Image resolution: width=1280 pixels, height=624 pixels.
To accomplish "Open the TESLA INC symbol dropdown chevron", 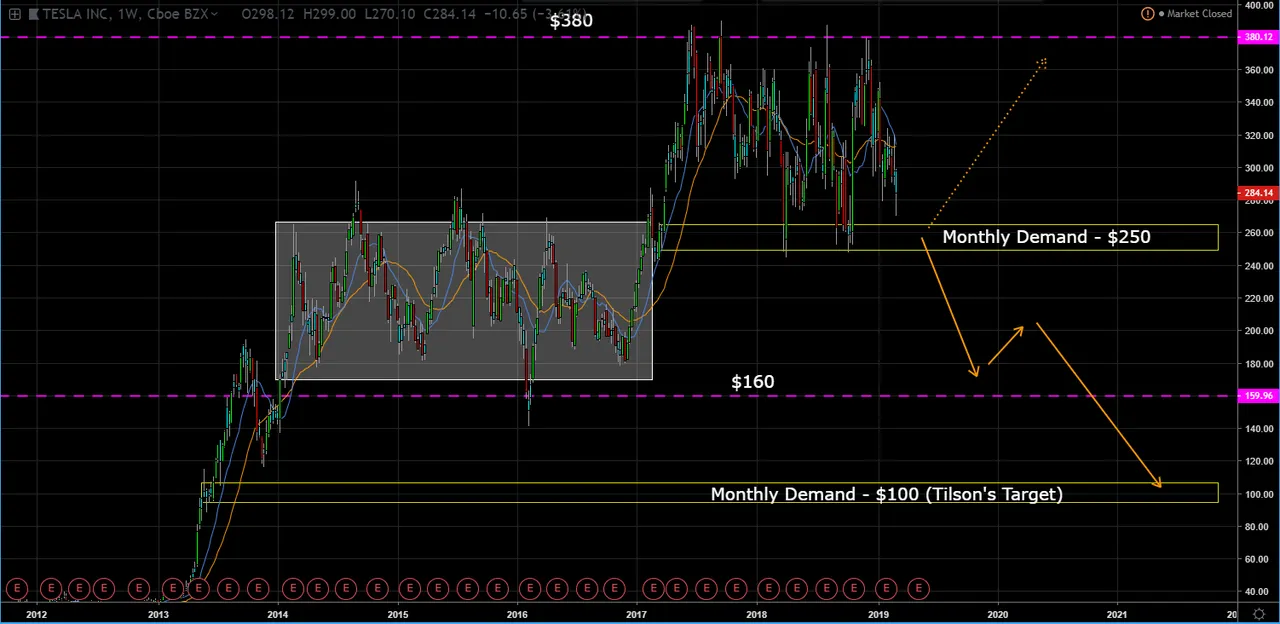I will [214, 14].
